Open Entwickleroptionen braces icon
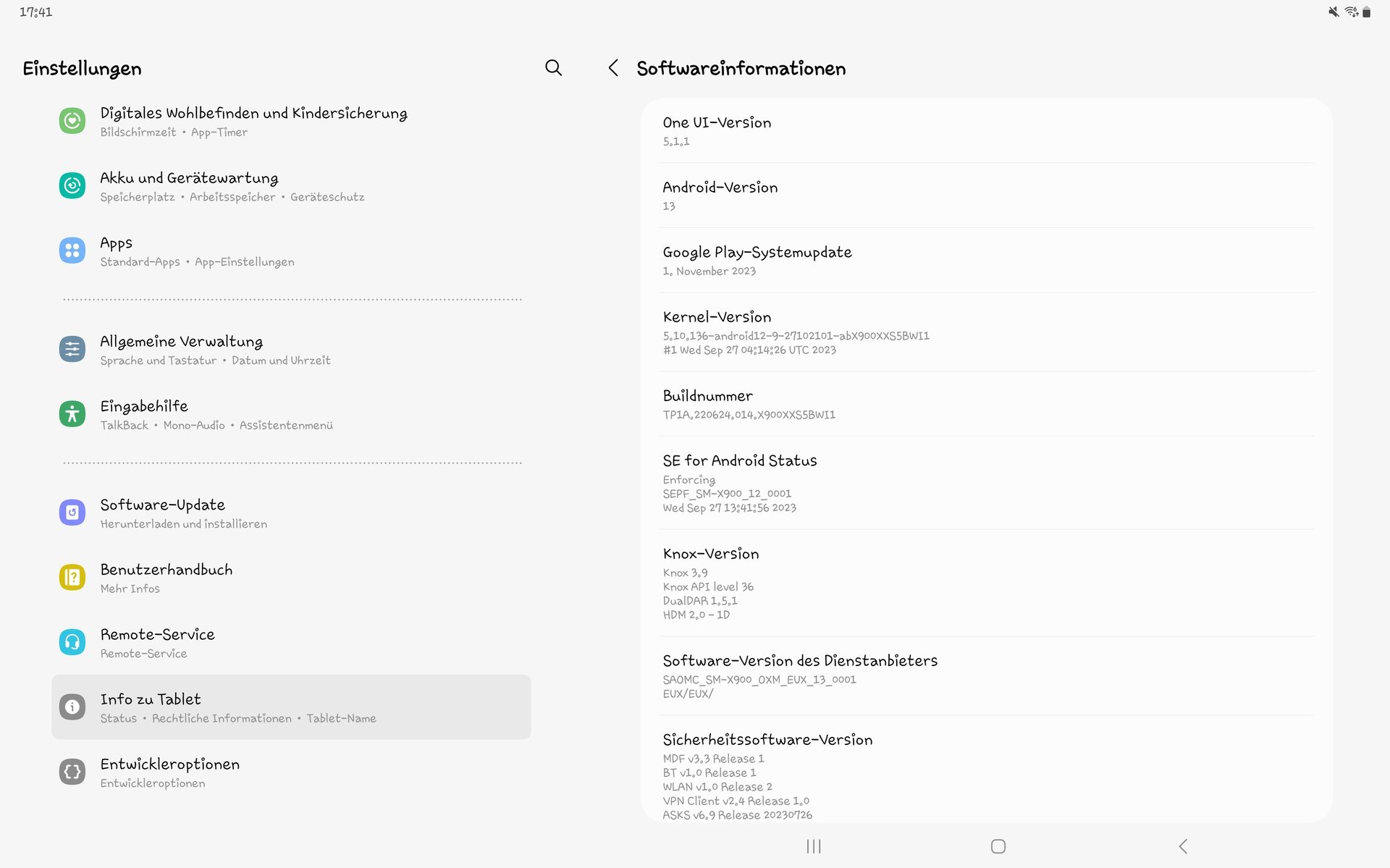Image resolution: width=1390 pixels, height=868 pixels. (72, 772)
